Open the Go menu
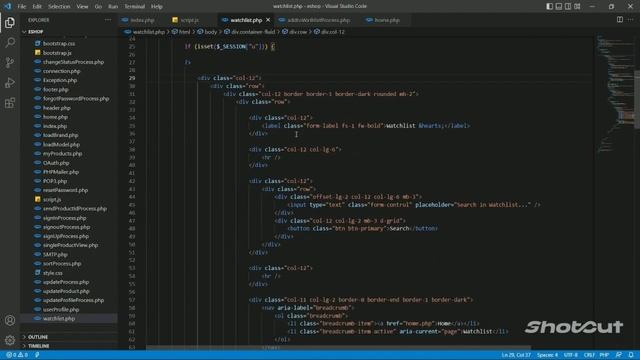This screenshot has width=640, height=360. (98, 7)
